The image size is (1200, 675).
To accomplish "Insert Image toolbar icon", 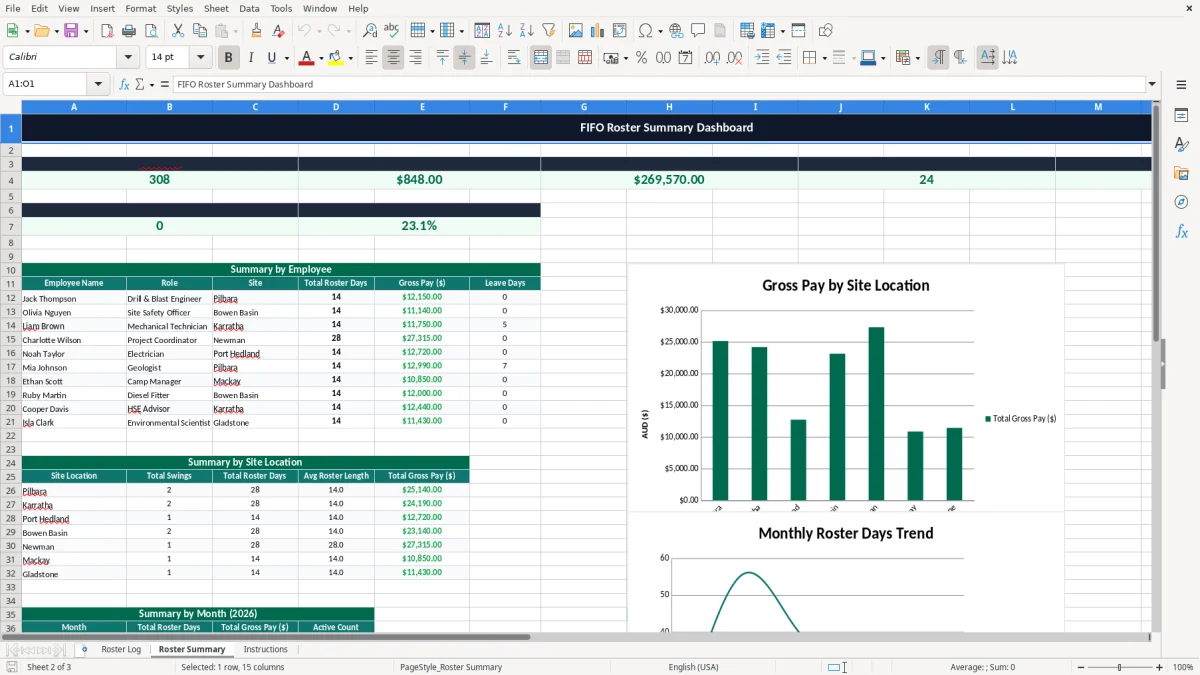I will (576, 31).
